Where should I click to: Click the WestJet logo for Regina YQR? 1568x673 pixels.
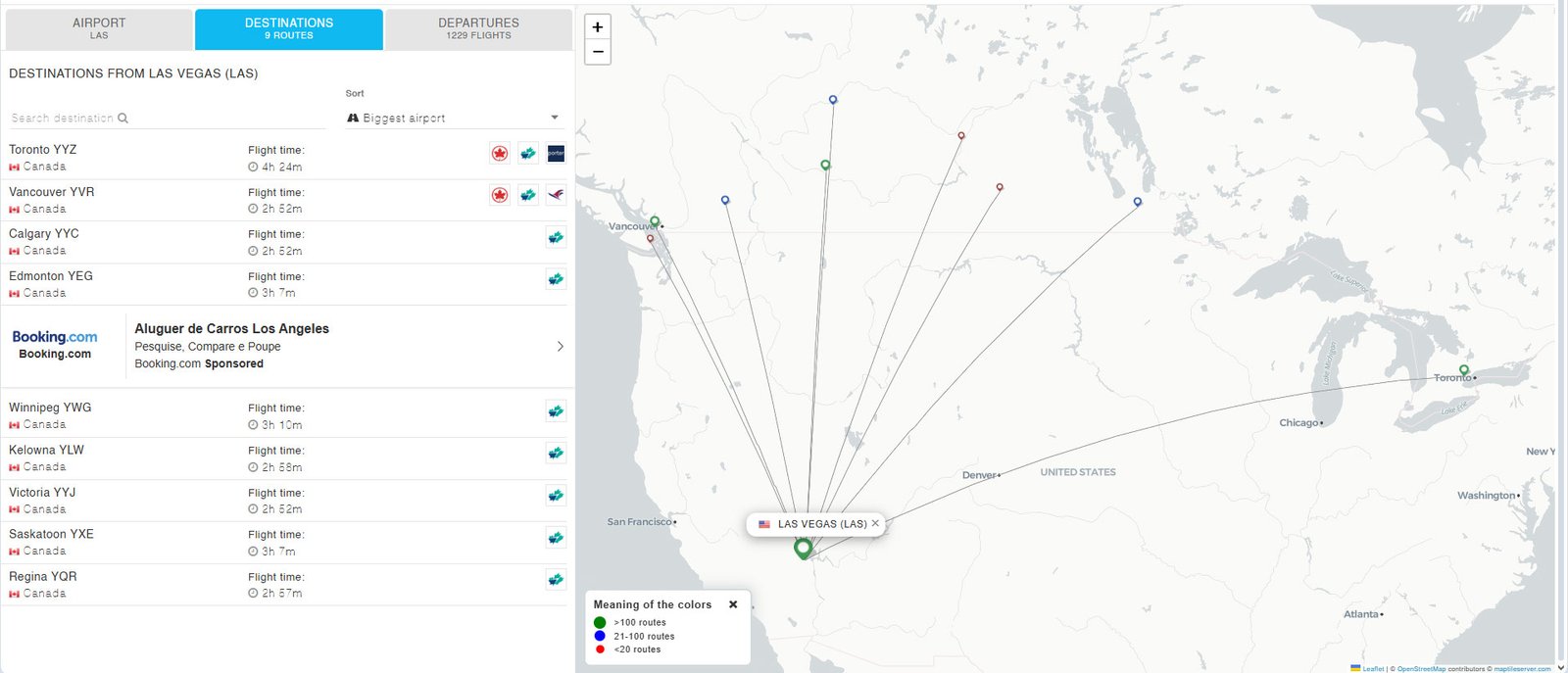click(556, 580)
